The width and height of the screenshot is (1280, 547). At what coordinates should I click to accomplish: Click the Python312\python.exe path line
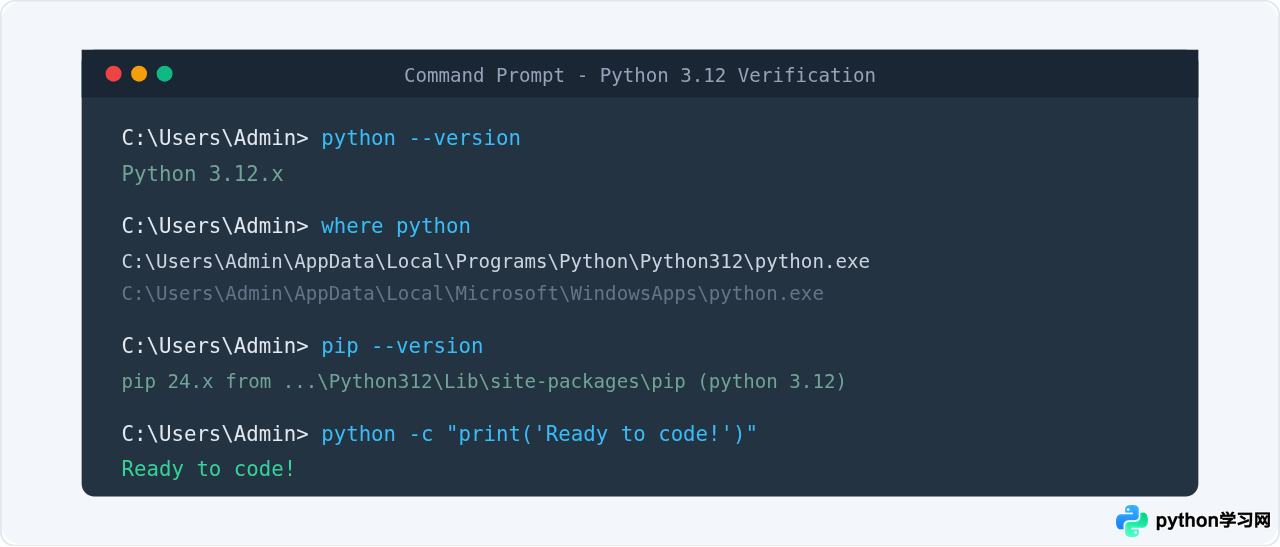pos(496,262)
